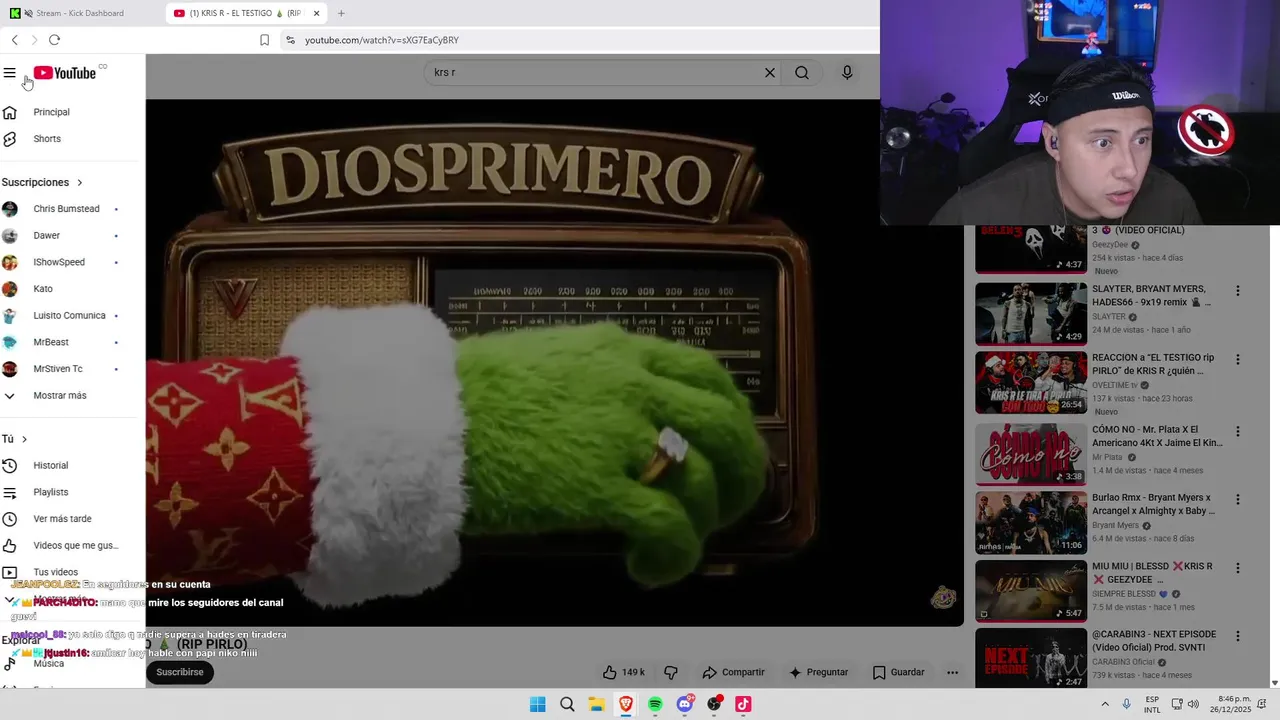Open Windows Start menu
The height and width of the screenshot is (720, 1280).
[538, 704]
